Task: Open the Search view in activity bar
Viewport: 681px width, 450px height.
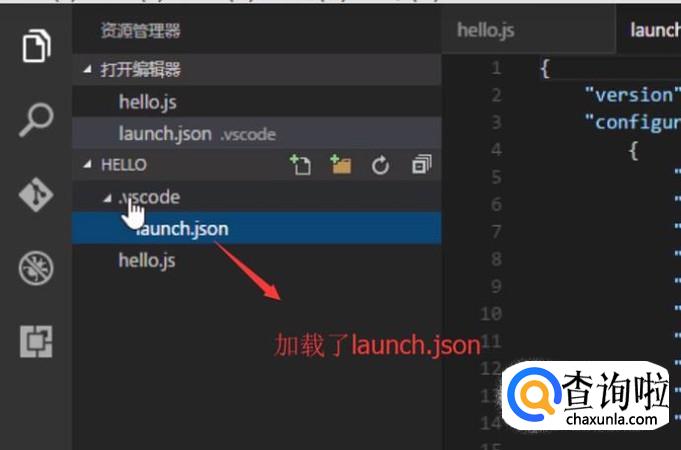Action: tap(36, 119)
